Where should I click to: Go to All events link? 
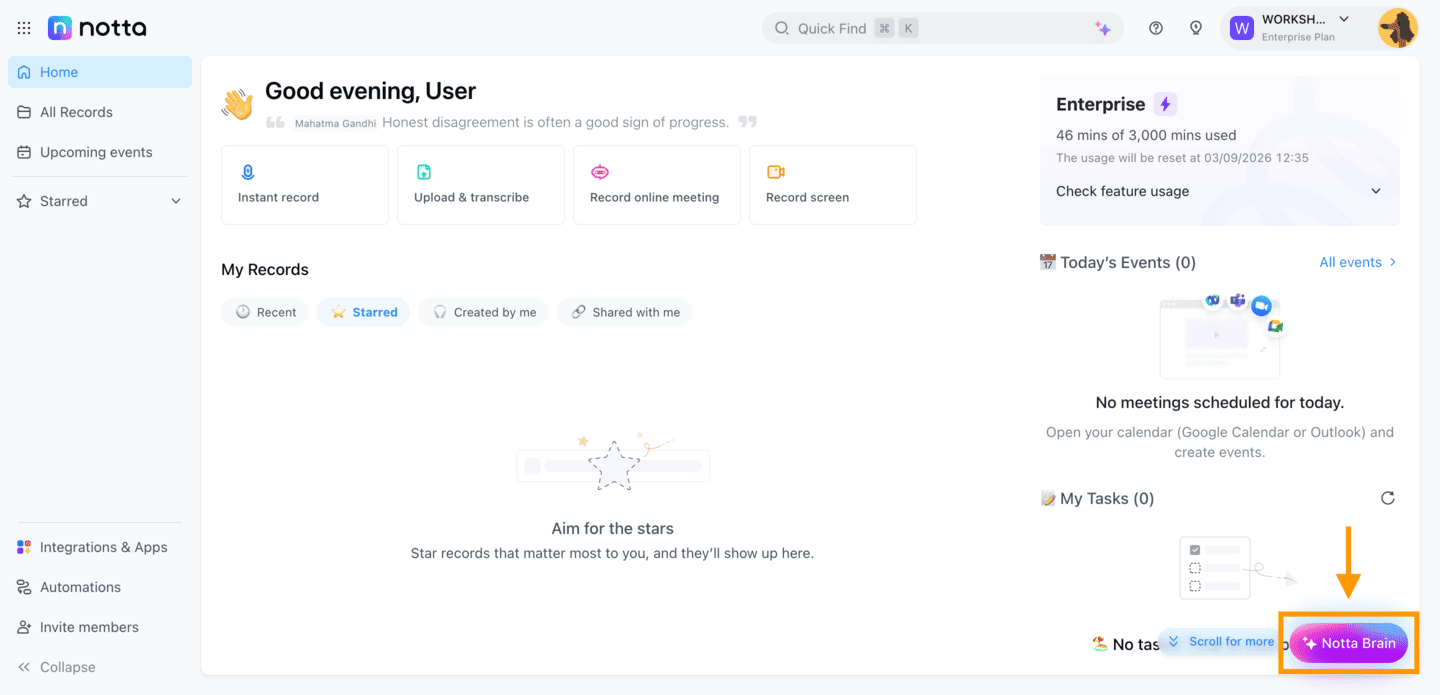pos(1358,262)
